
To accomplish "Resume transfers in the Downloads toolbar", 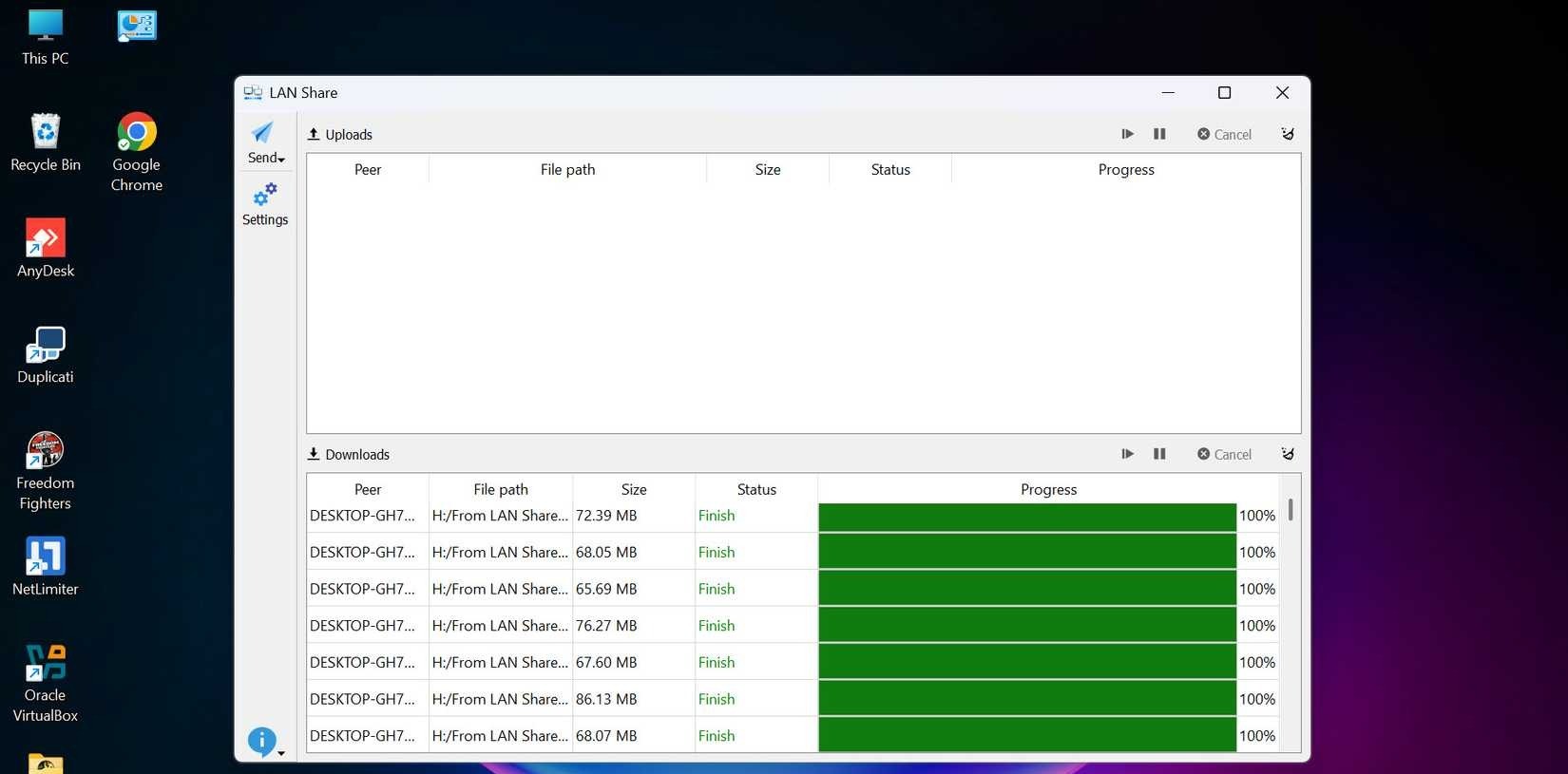I will (x=1127, y=454).
